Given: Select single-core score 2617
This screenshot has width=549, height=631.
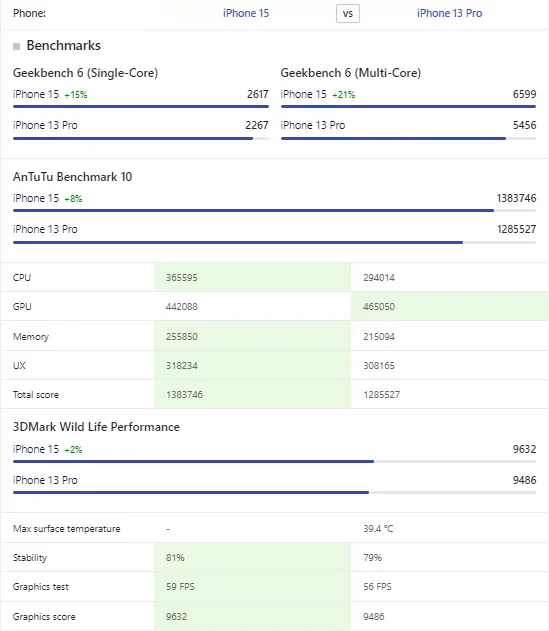Looking at the screenshot, I should [x=258, y=94].
